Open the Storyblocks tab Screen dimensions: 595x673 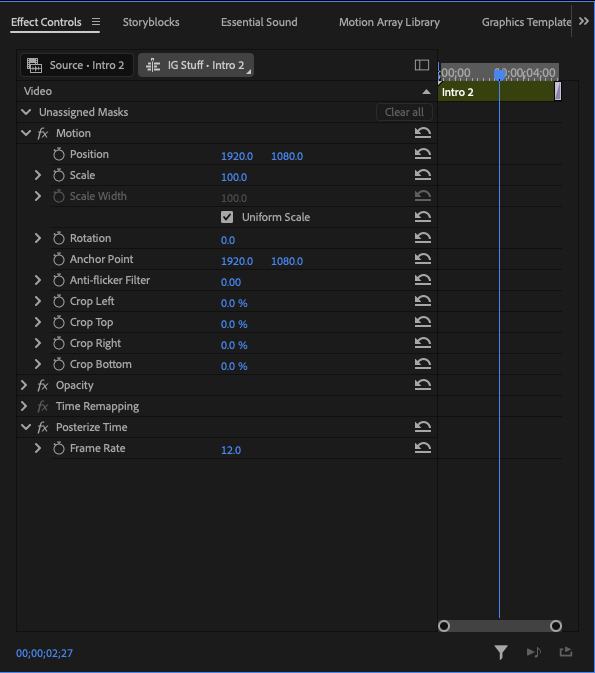pyautogui.click(x=151, y=22)
